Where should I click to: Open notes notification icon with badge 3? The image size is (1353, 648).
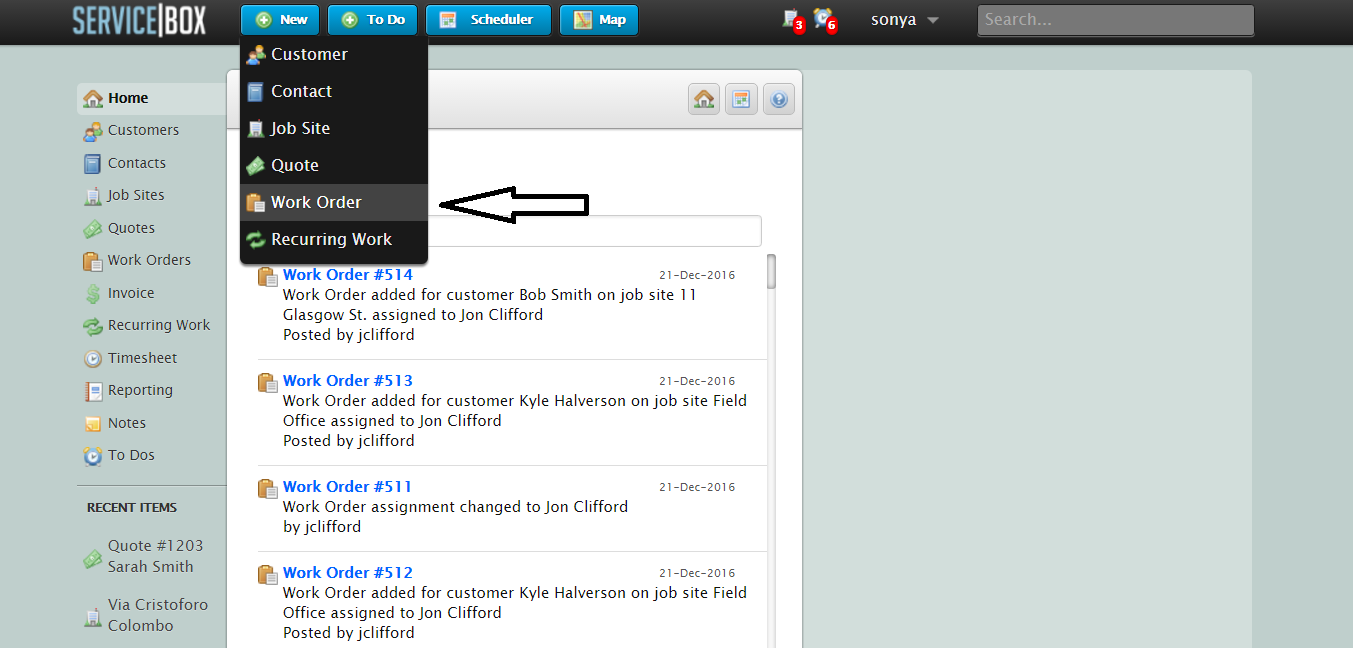pyautogui.click(x=793, y=20)
